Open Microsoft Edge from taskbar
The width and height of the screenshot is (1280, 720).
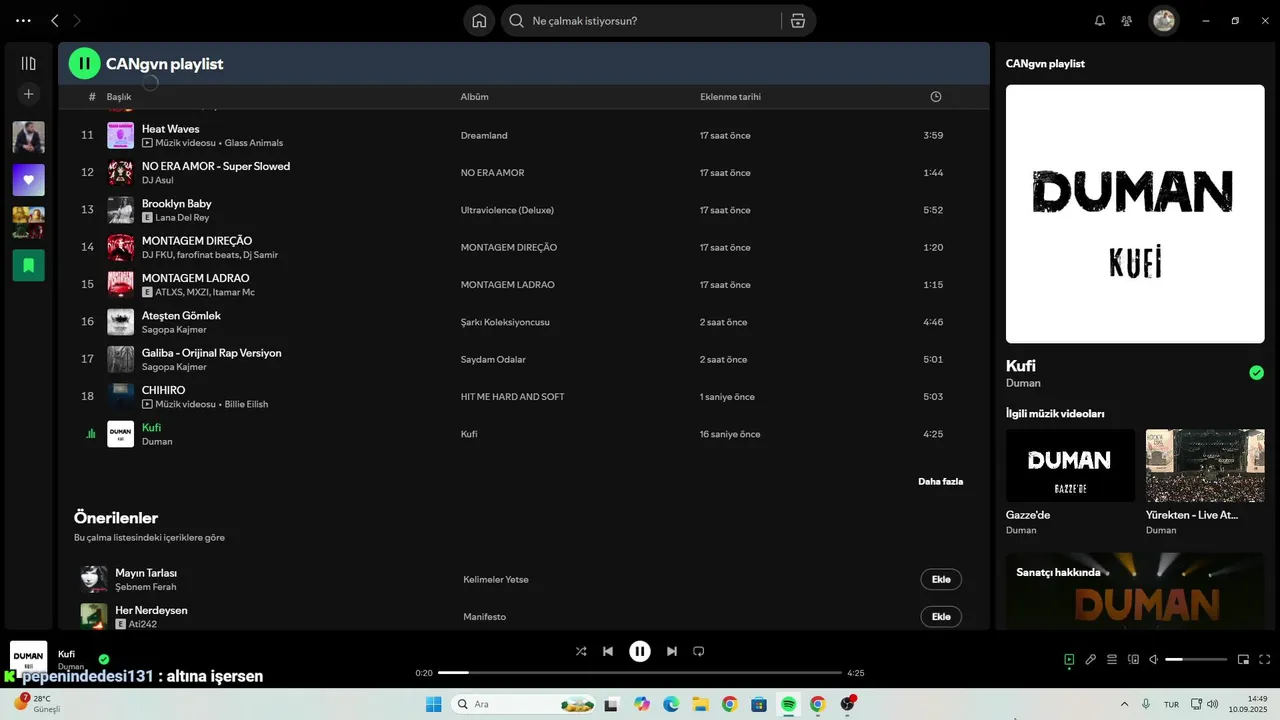(671, 704)
